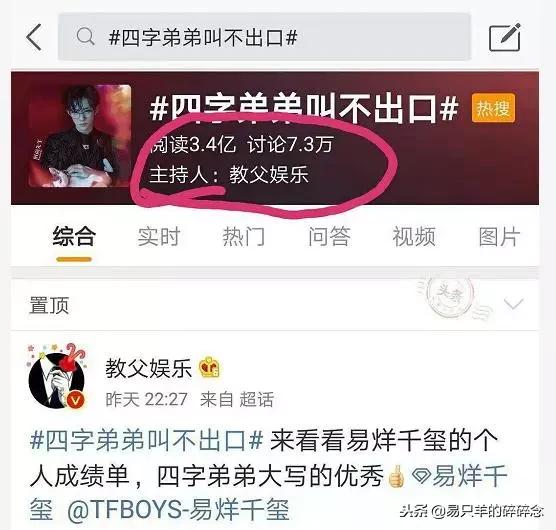556x530 pixels.
Task: Tap the search magnifier icon
Action: click(x=85, y=37)
